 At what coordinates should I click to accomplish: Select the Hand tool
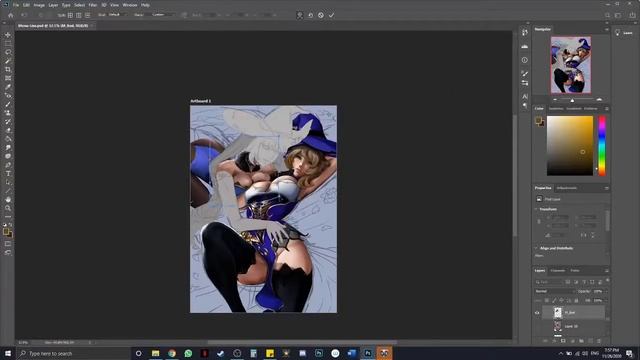pyautogui.click(x=8, y=200)
